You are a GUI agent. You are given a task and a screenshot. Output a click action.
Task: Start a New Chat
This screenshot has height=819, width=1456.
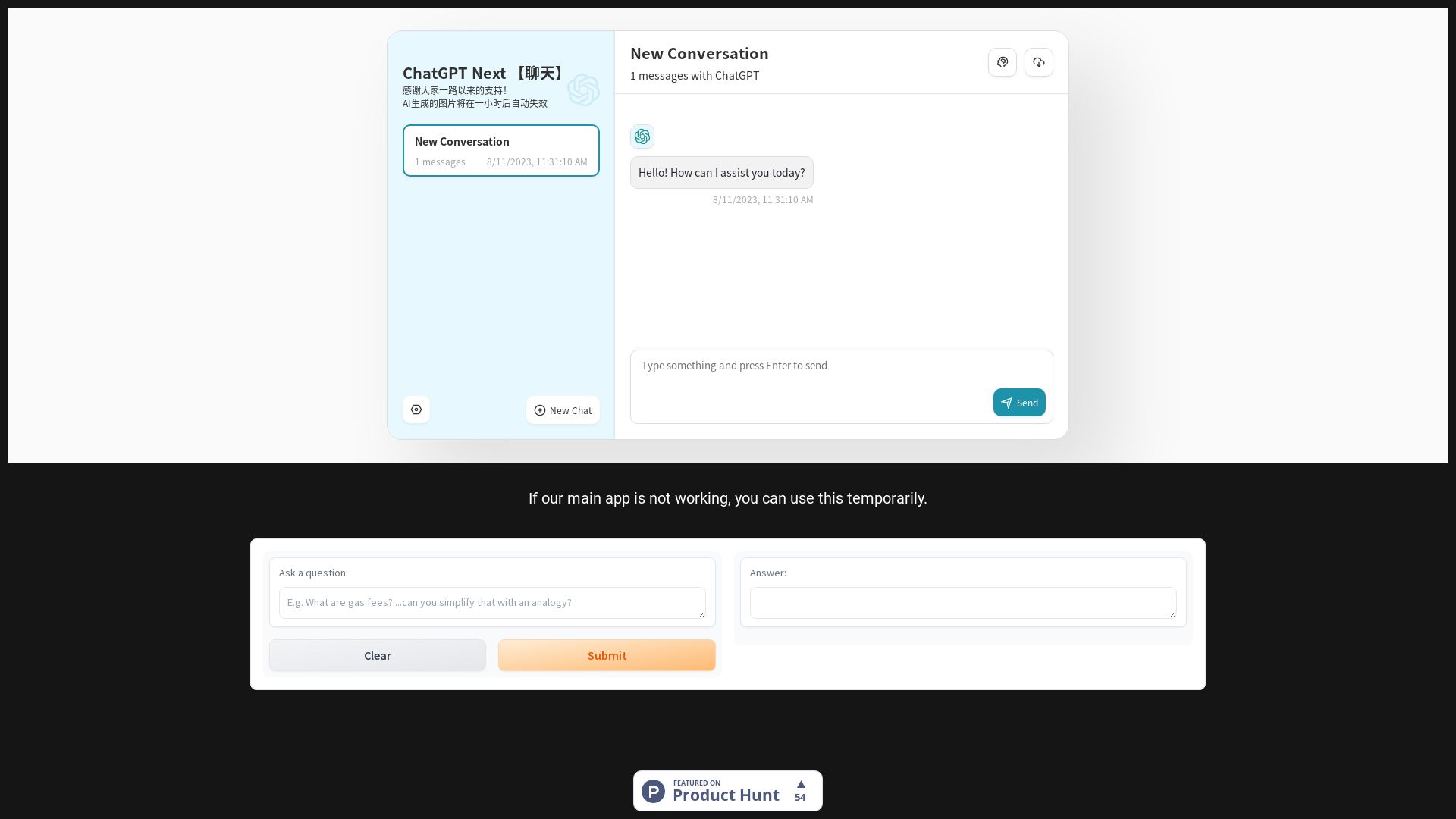tap(563, 409)
